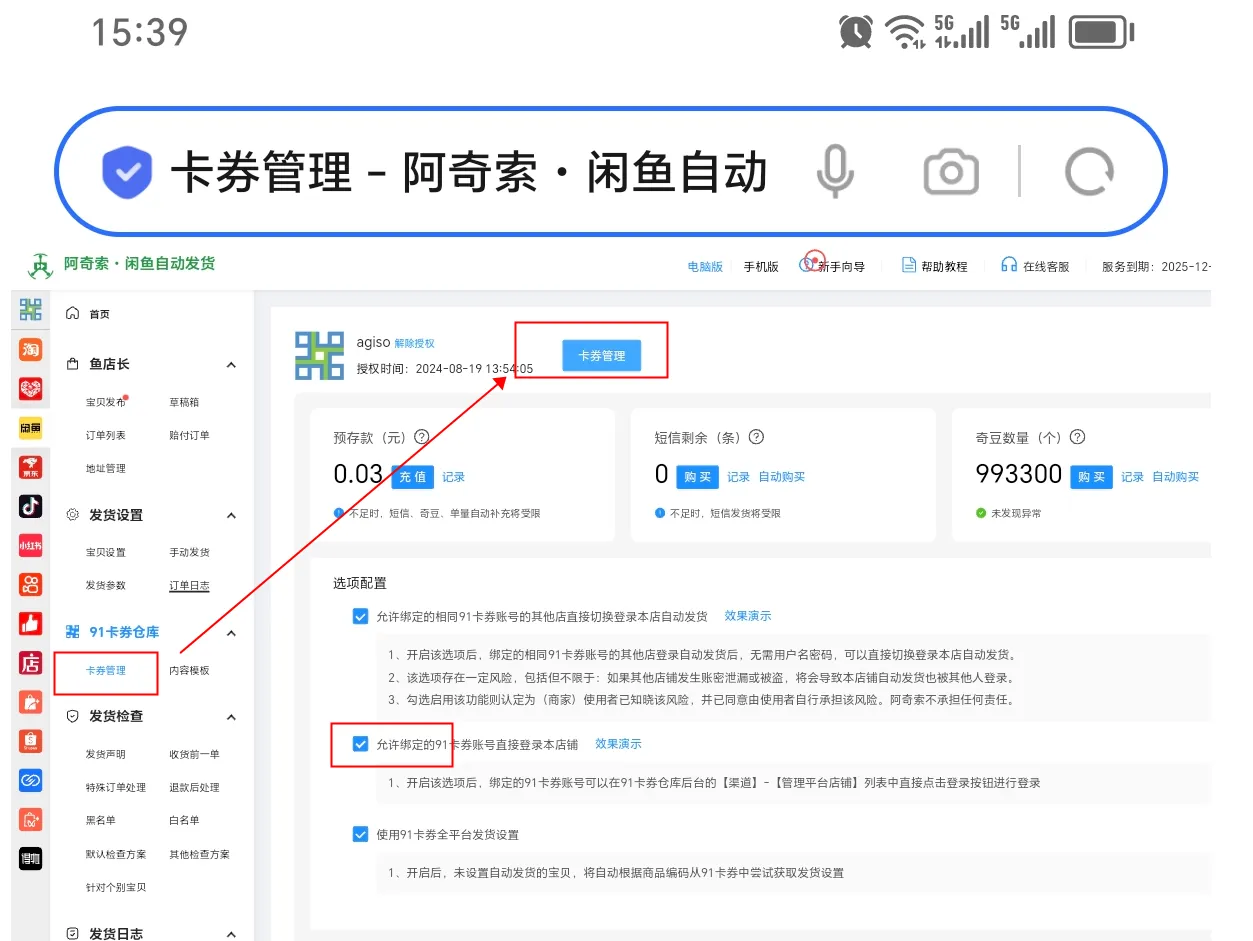Collapse the 发货检查 menu section
The image size is (1253, 941).
(231, 717)
